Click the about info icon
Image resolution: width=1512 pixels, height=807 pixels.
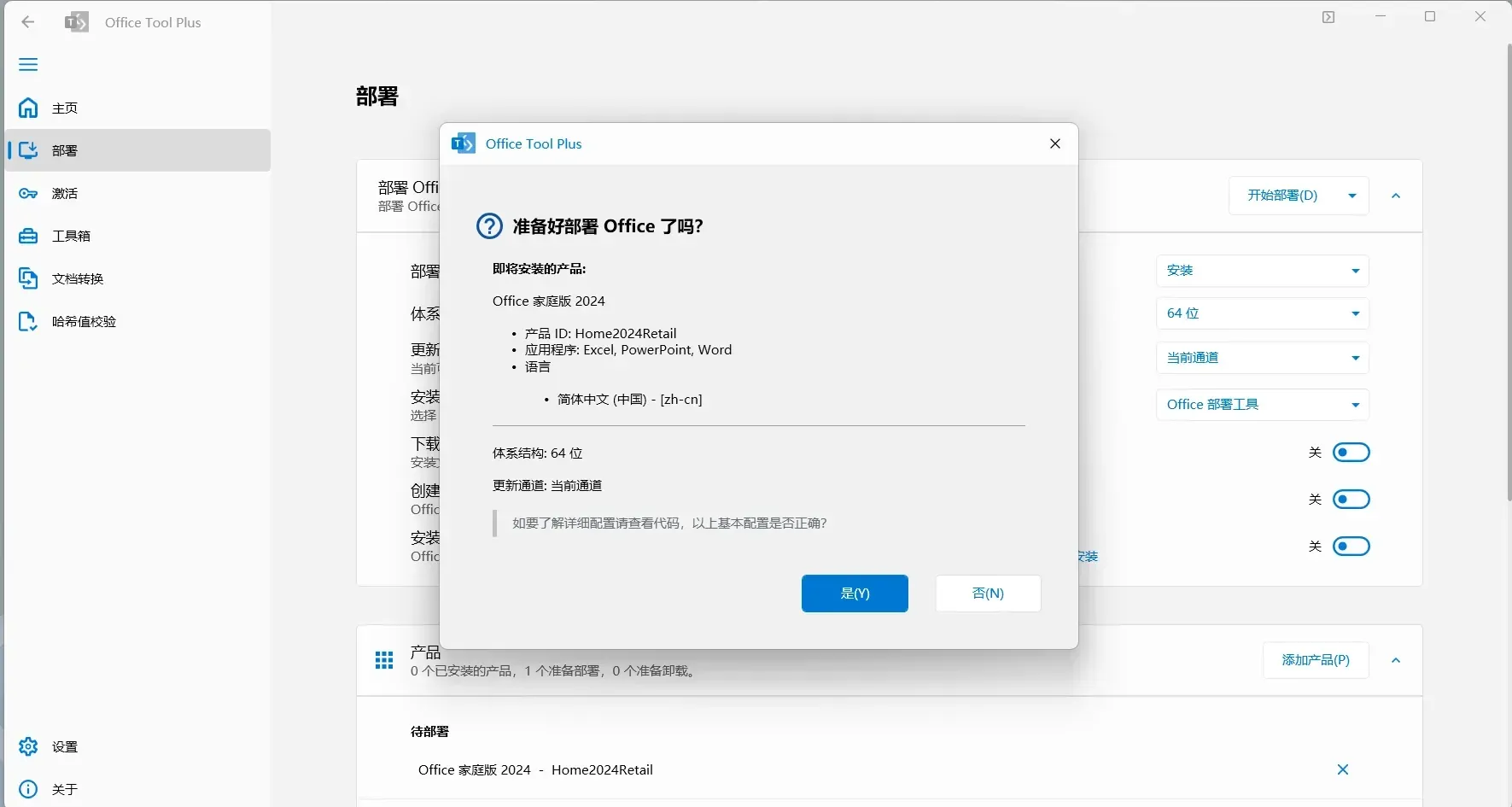tap(28, 789)
